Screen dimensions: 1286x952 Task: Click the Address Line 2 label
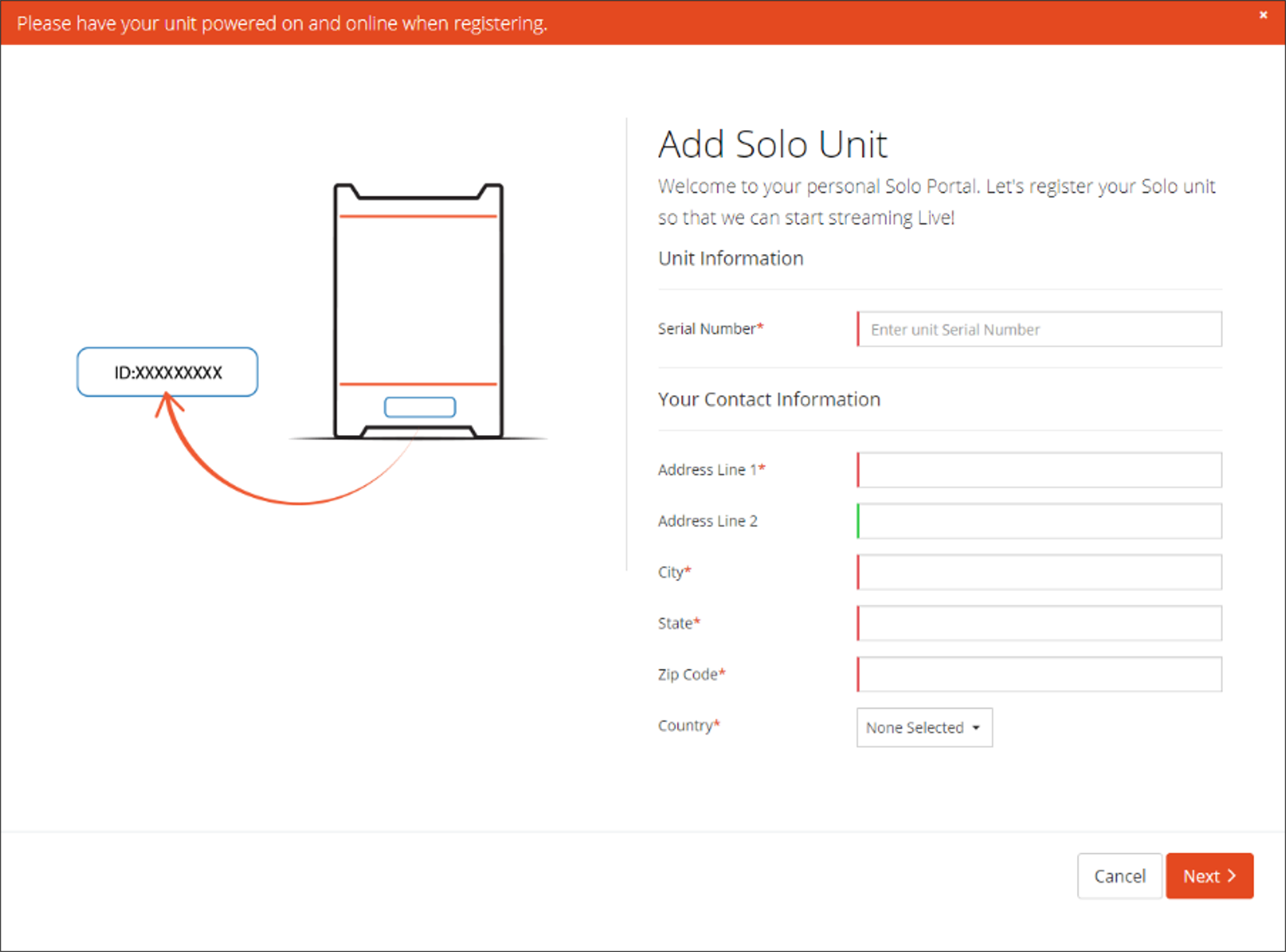coord(707,521)
